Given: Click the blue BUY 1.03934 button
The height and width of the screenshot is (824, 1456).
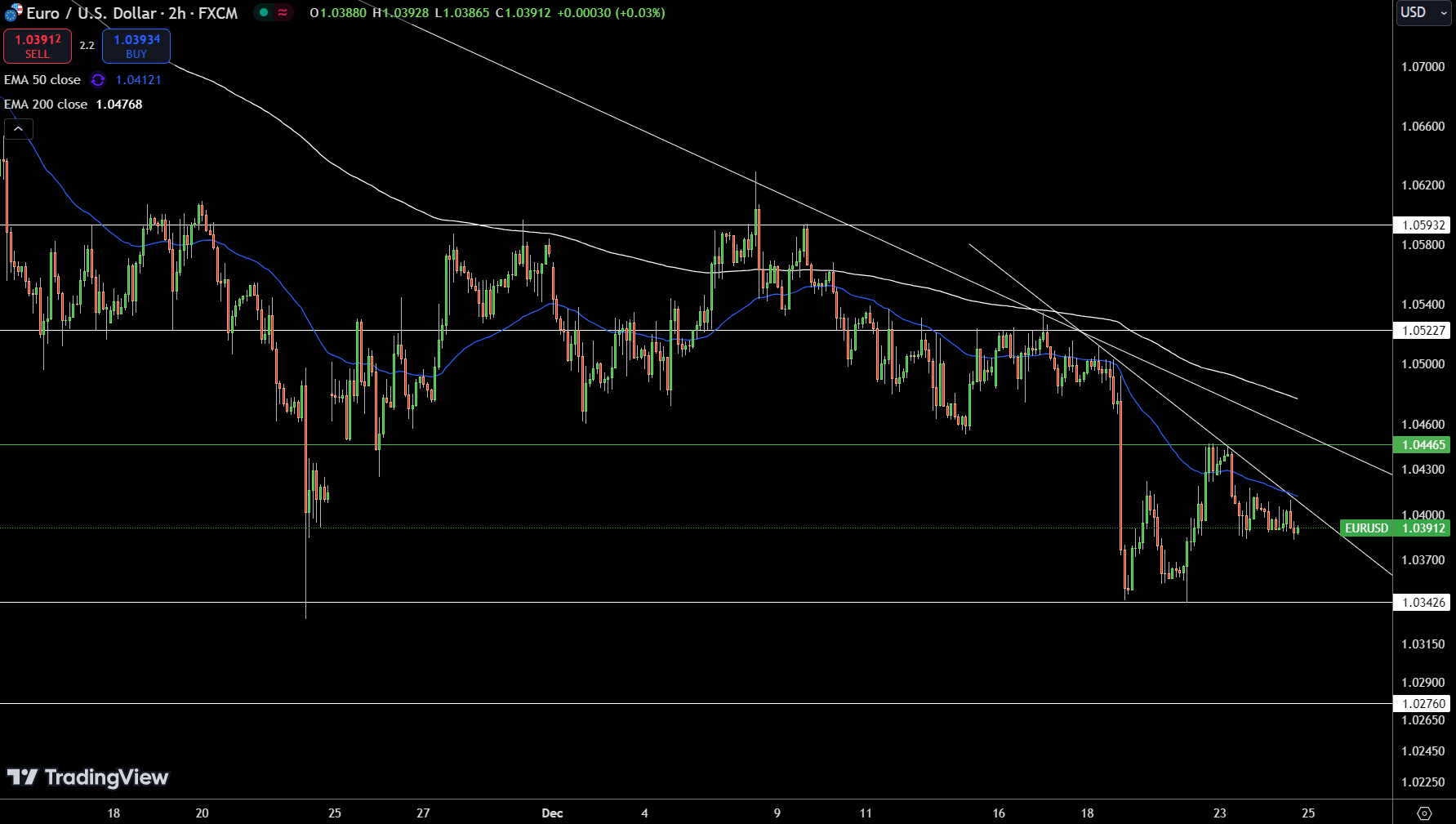Looking at the screenshot, I should (136, 47).
